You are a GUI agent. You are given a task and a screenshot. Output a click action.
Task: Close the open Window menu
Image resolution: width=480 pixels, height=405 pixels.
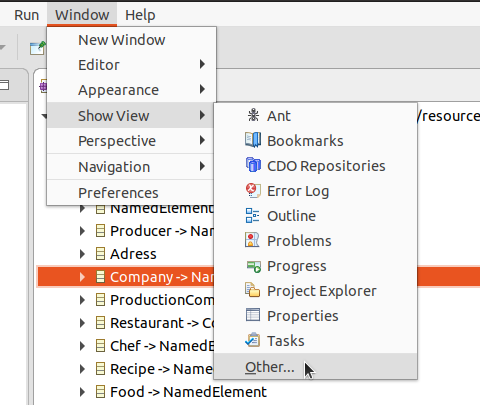82,15
